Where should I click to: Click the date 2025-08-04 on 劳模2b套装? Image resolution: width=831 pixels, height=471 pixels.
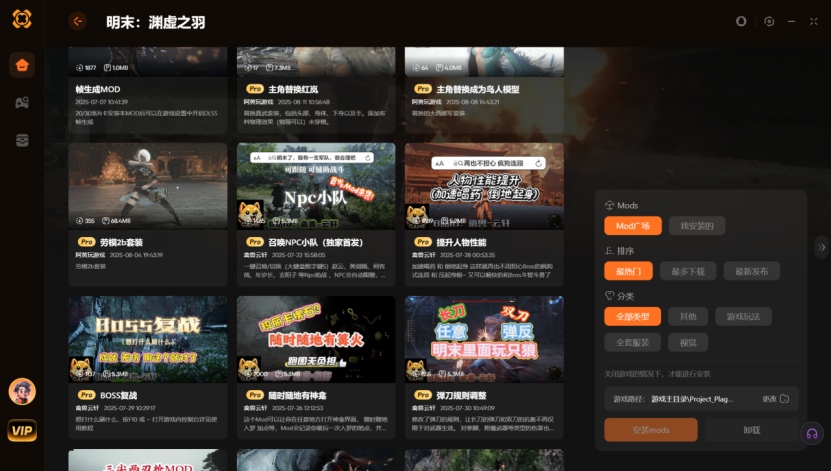point(136,255)
